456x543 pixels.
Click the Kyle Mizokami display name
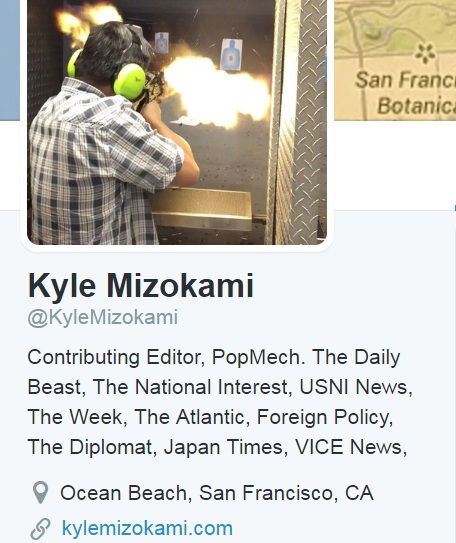[x=141, y=286]
